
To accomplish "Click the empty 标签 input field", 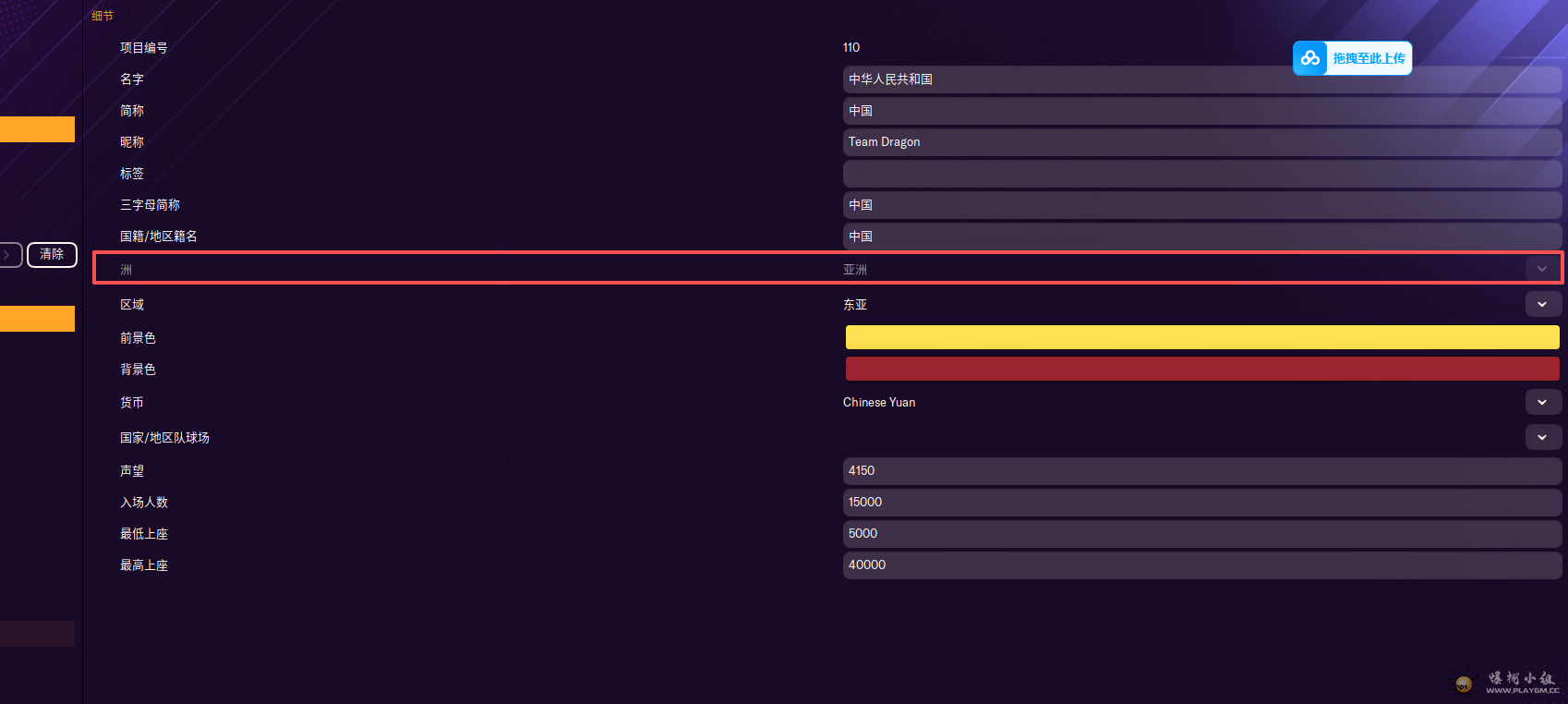I will click(x=1200, y=174).
